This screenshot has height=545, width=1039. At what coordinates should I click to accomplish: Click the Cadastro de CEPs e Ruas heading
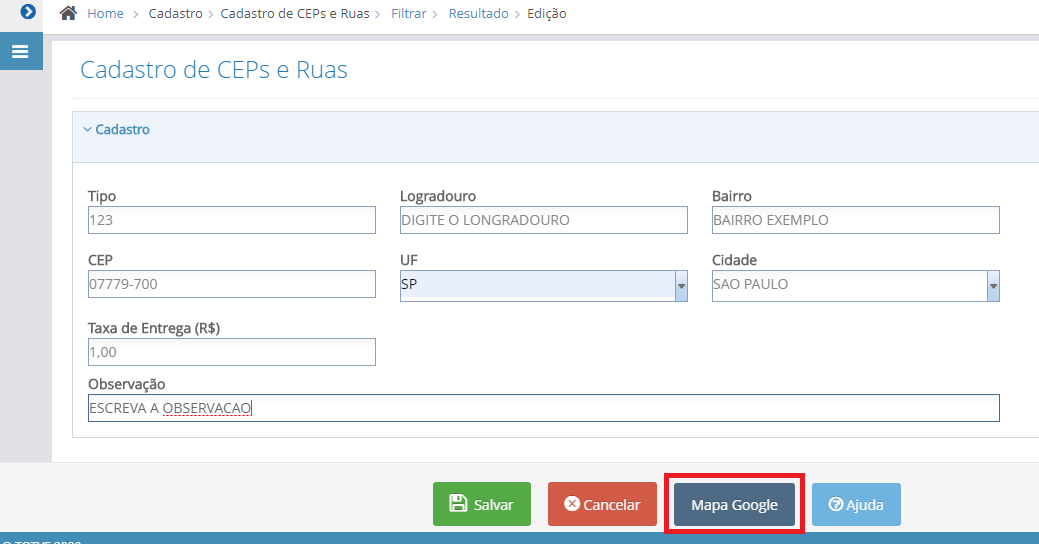[x=214, y=70]
